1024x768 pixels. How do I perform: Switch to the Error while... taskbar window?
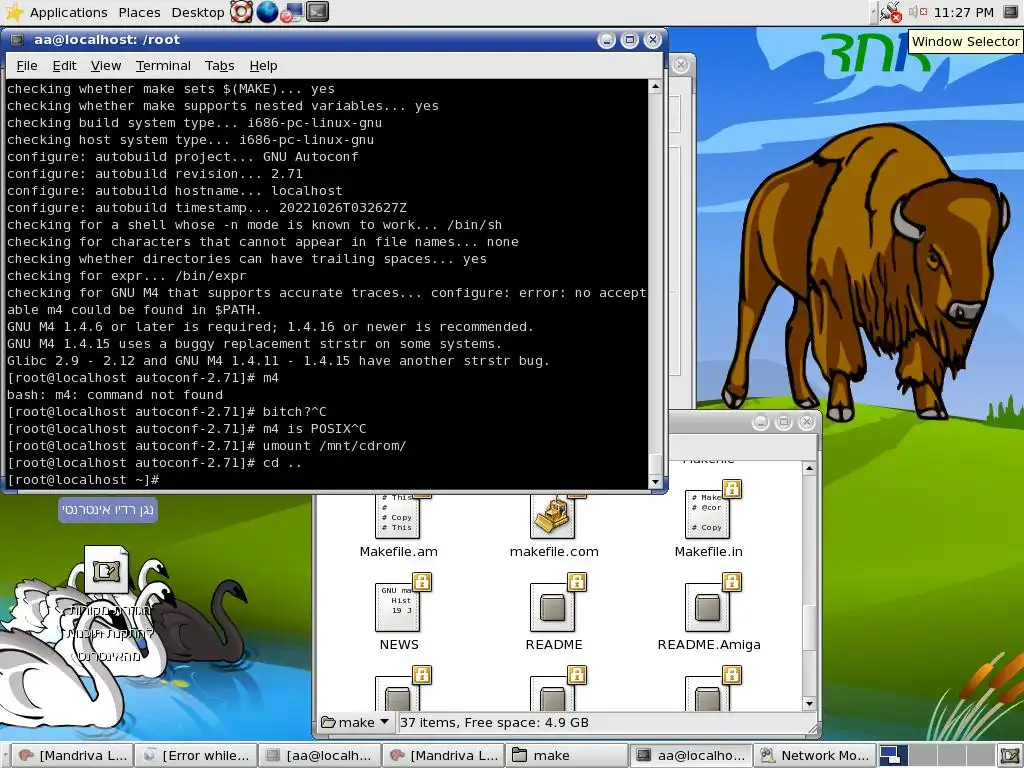(x=196, y=756)
